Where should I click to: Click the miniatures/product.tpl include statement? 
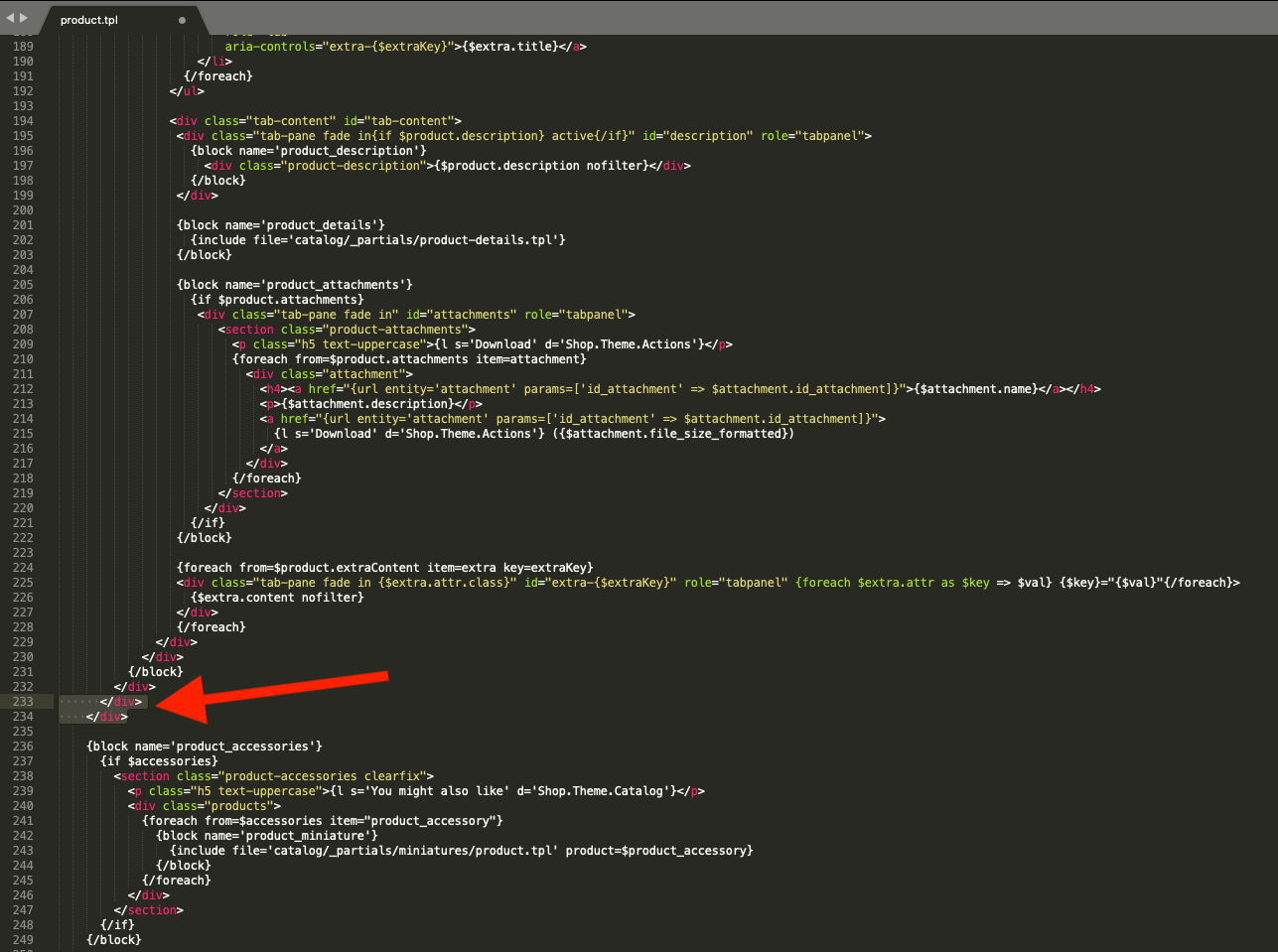pyautogui.click(x=461, y=851)
